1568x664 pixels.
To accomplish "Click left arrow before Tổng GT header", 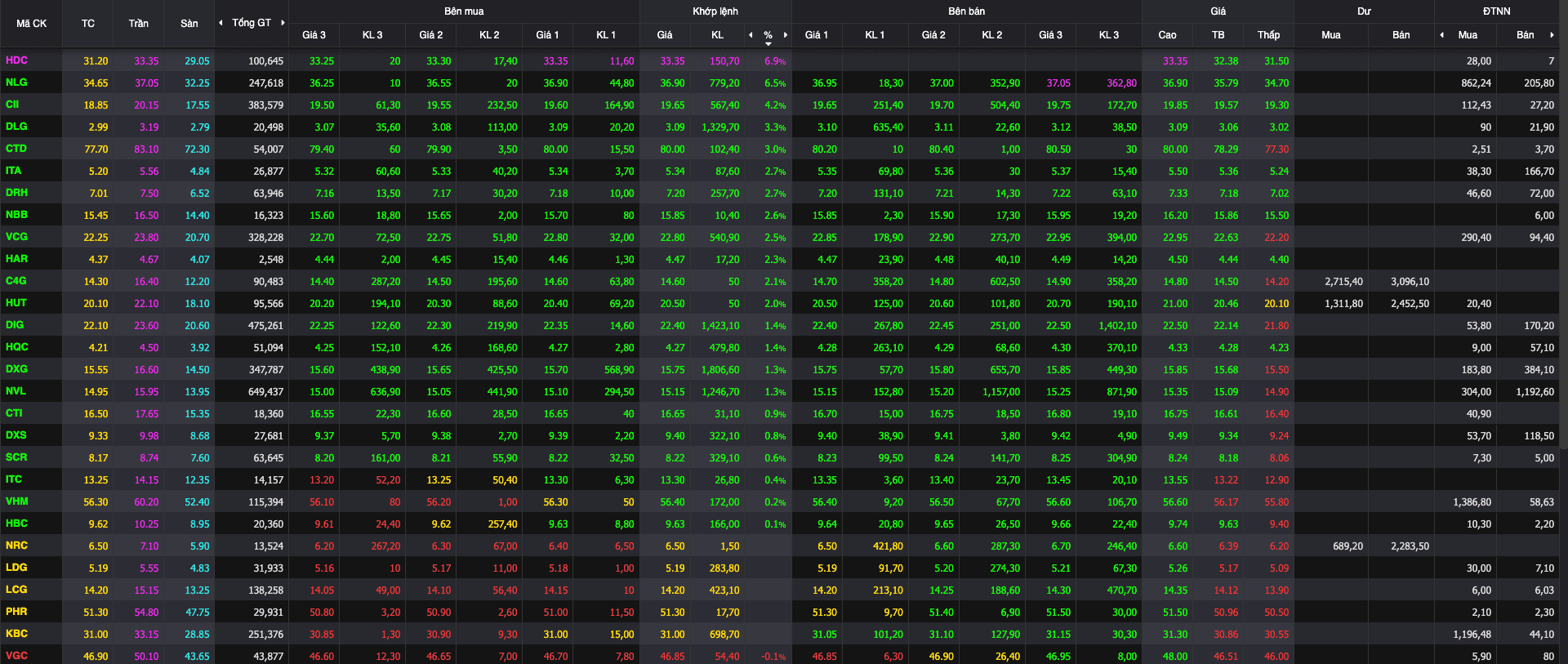I will click(x=220, y=23).
